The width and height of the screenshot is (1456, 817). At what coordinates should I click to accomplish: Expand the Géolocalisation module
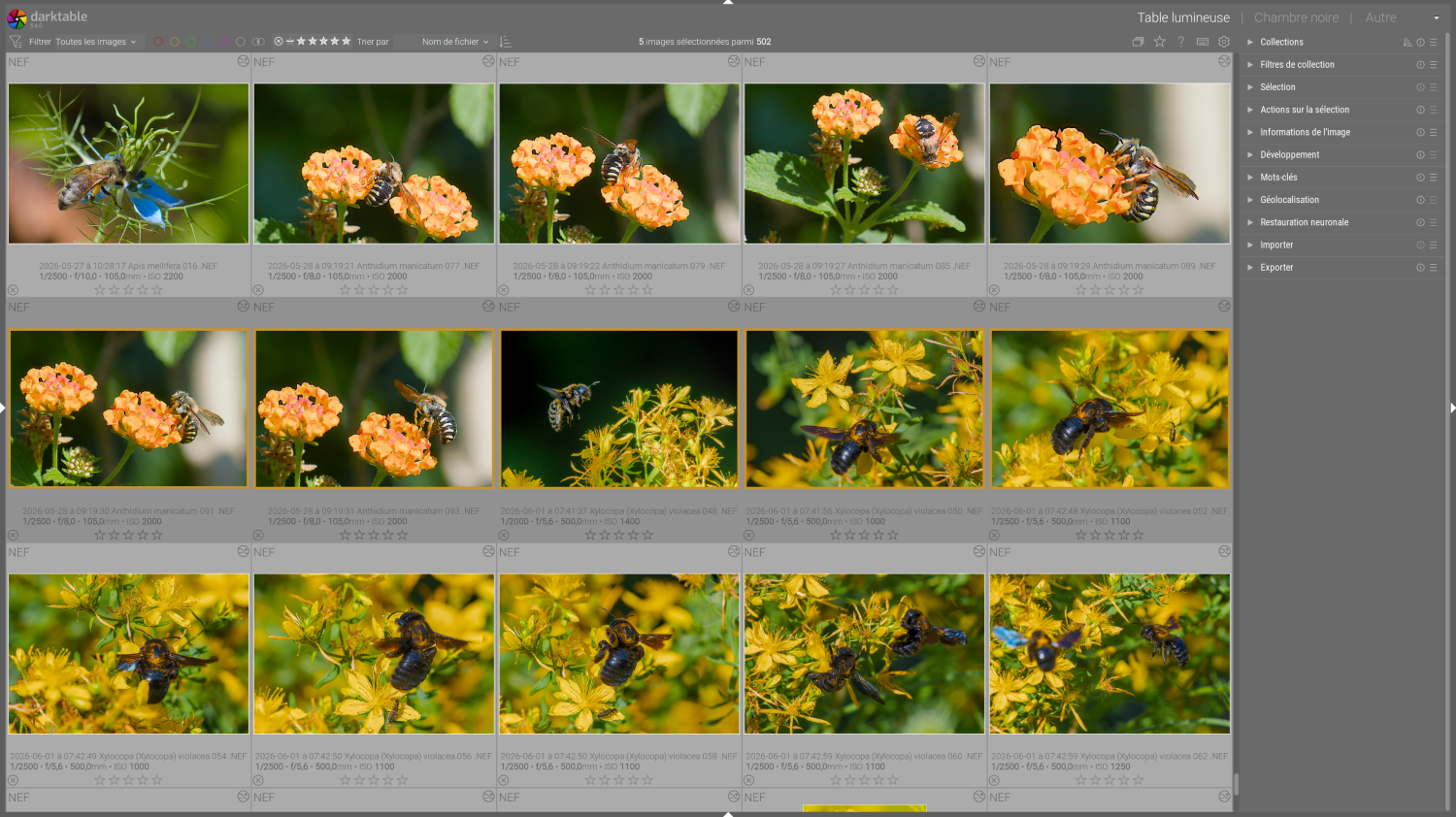tap(1250, 200)
